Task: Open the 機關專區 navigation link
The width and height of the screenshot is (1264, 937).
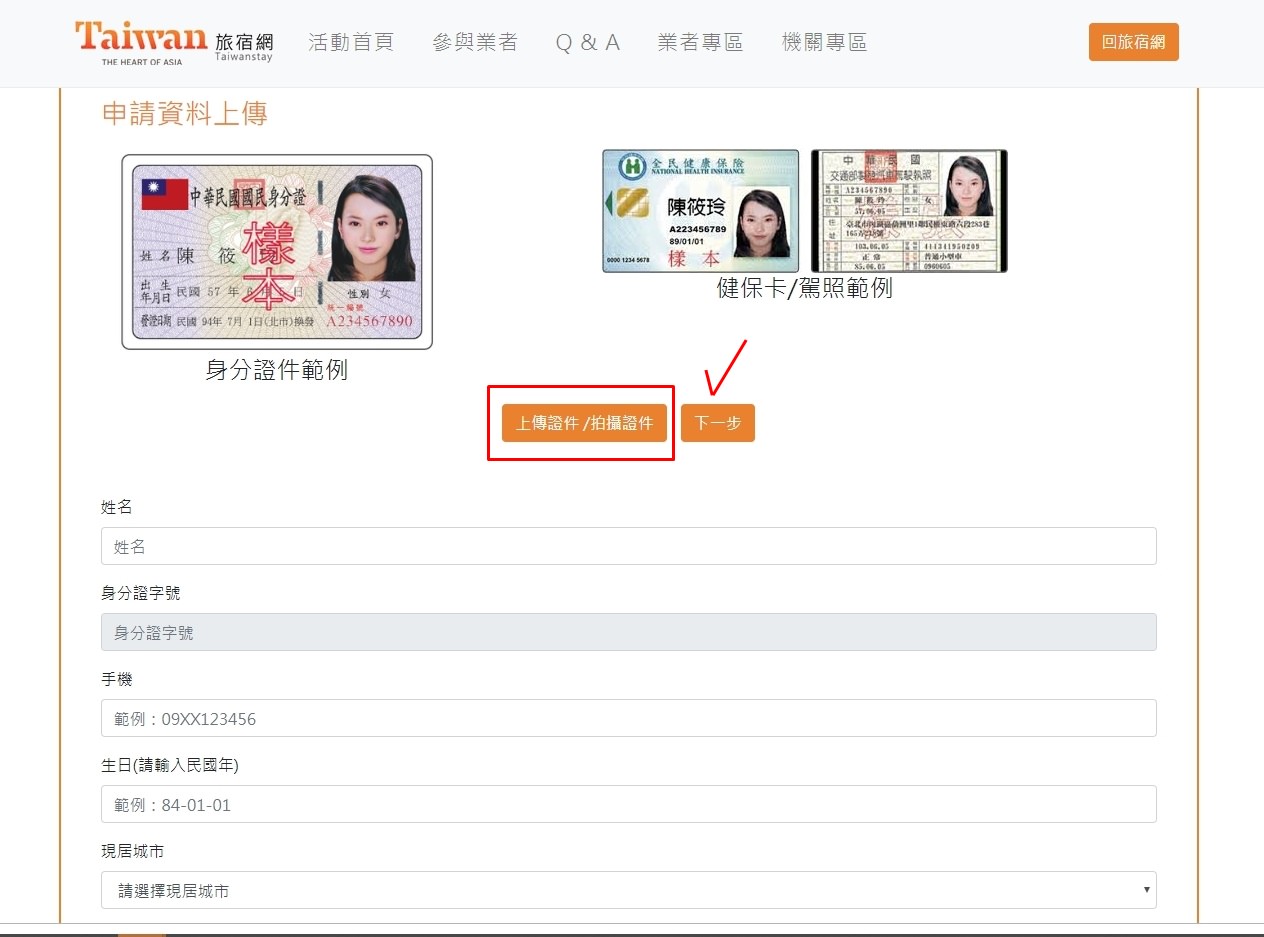Action: (824, 42)
